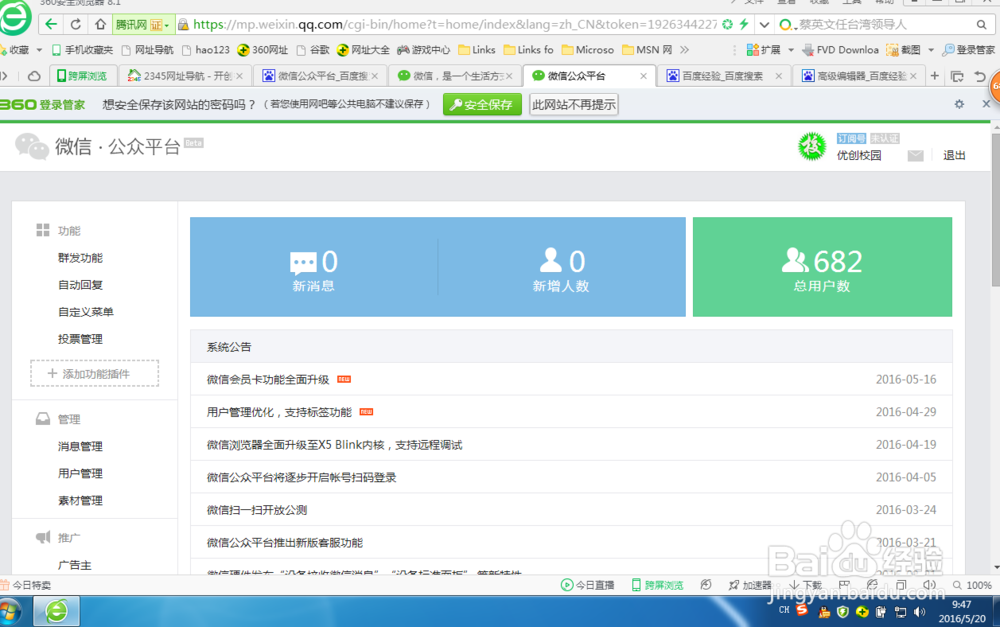This screenshot has height=627, width=1000.
Task: Click 添加功能插件 button in sidebar
Action: click(x=94, y=374)
